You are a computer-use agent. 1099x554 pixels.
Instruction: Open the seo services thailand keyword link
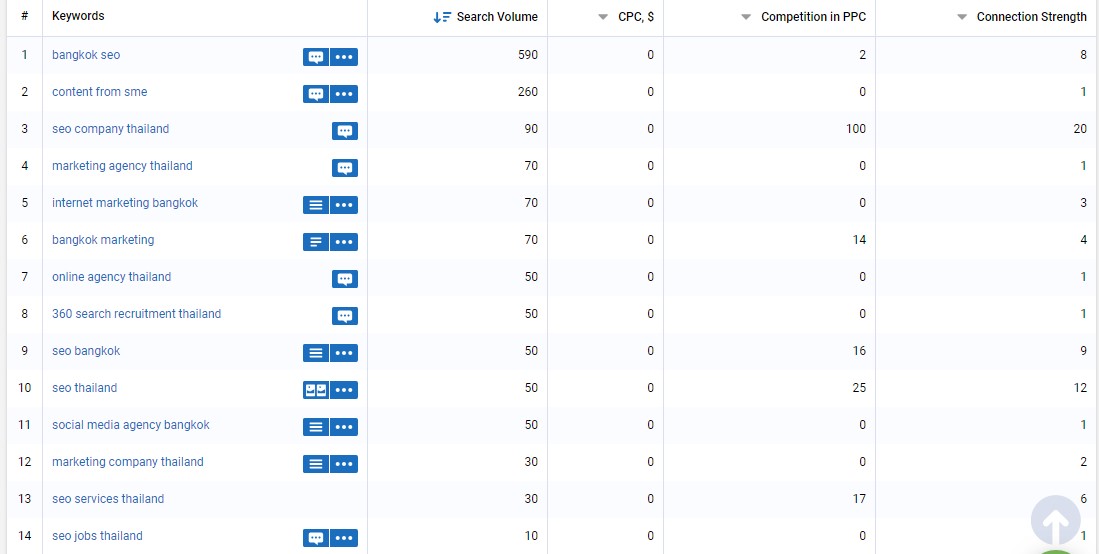click(108, 499)
